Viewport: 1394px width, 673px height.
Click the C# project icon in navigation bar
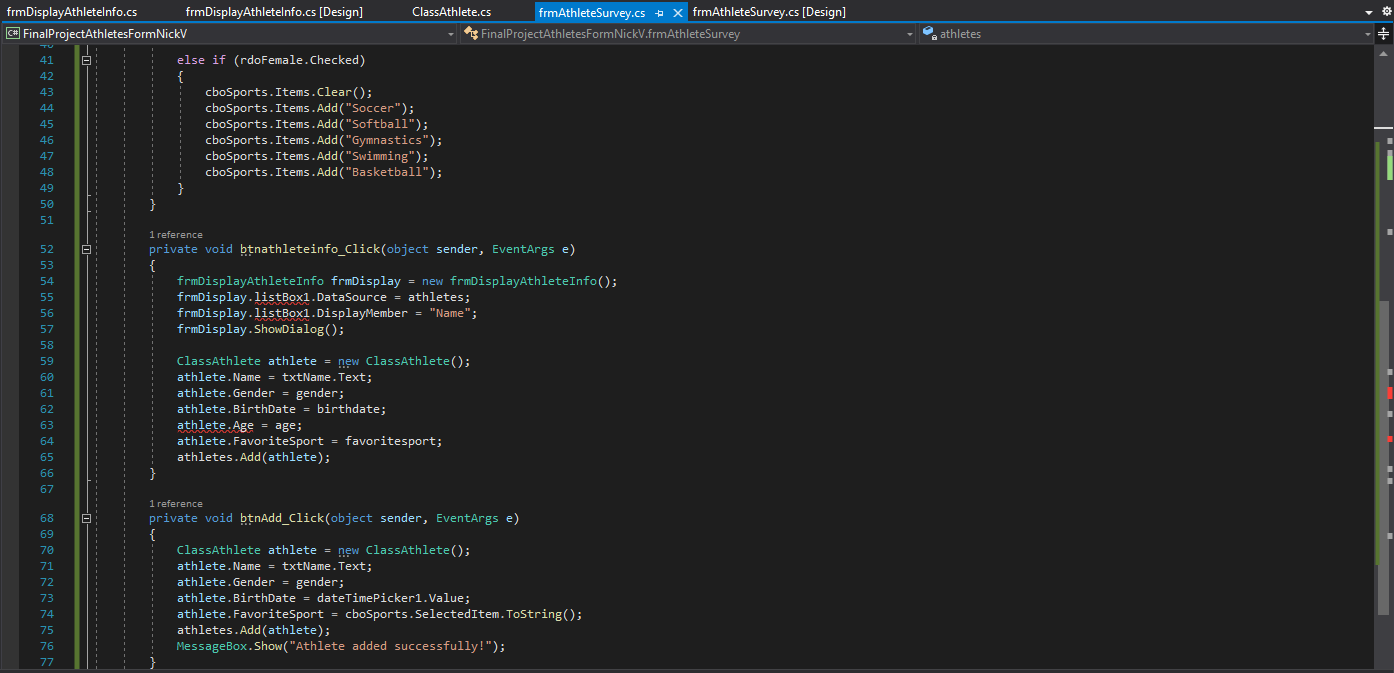(x=13, y=34)
